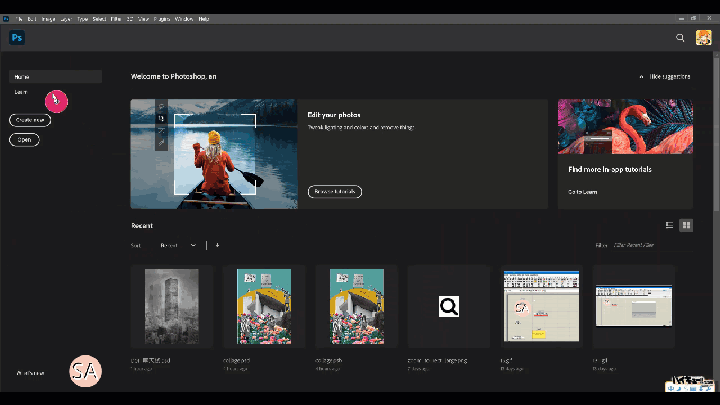Open the Help menu
Viewport: 720px width, 405px height.
point(204,19)
